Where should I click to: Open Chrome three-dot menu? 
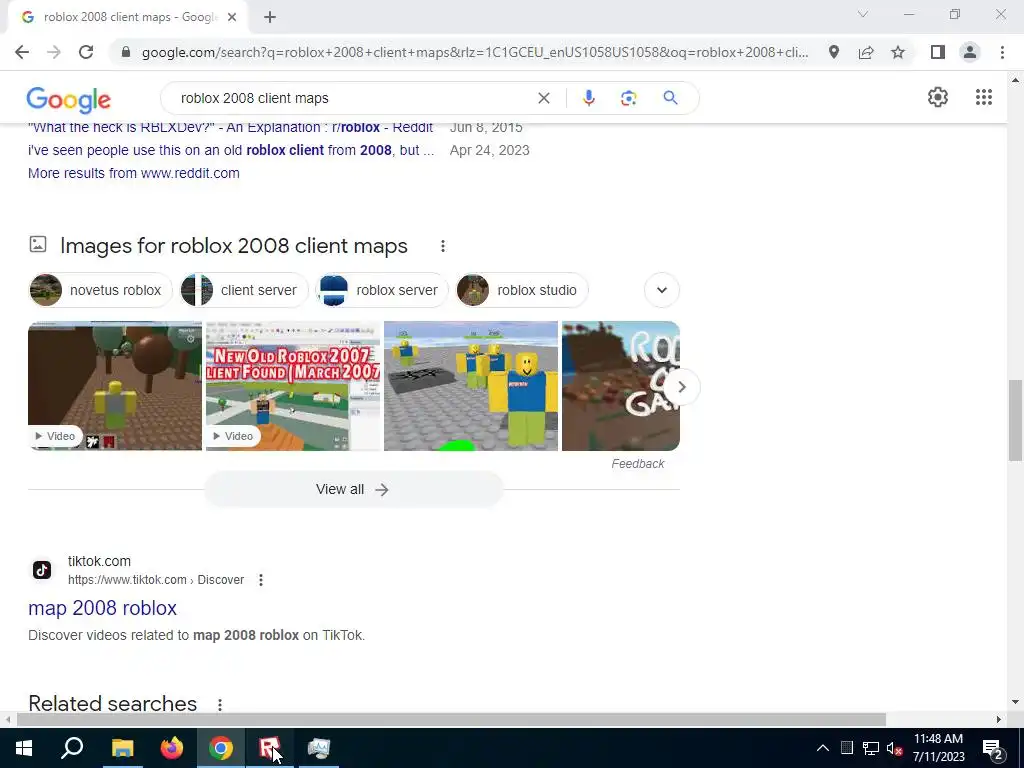[1002, 52]
